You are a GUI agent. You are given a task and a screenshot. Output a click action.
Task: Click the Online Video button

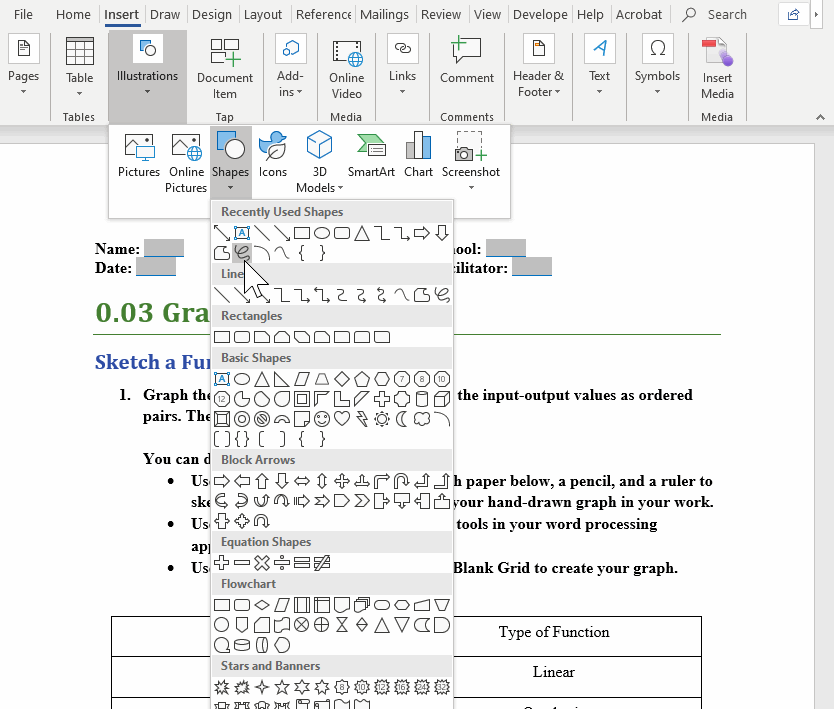coord(346,68)
